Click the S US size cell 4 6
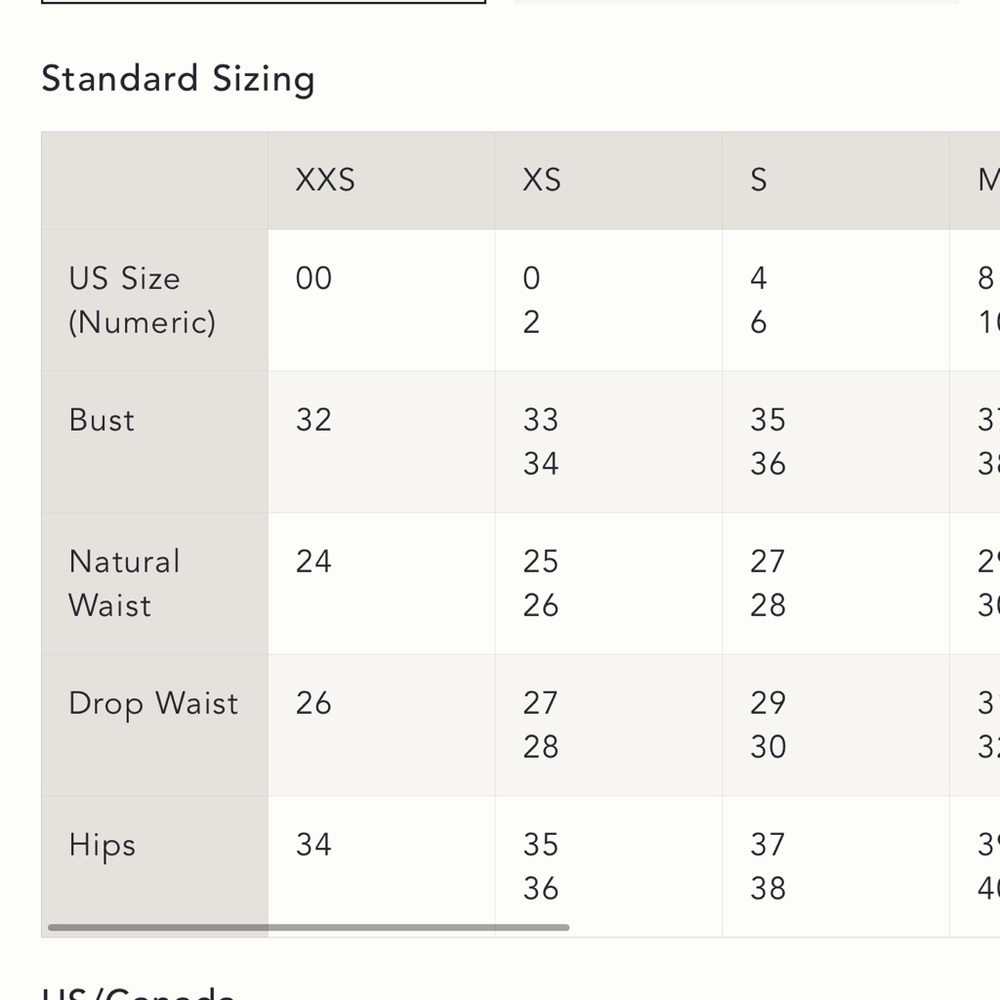Image resolution: width=1000 pixels, height=1000 pixels. click(835, 300)
